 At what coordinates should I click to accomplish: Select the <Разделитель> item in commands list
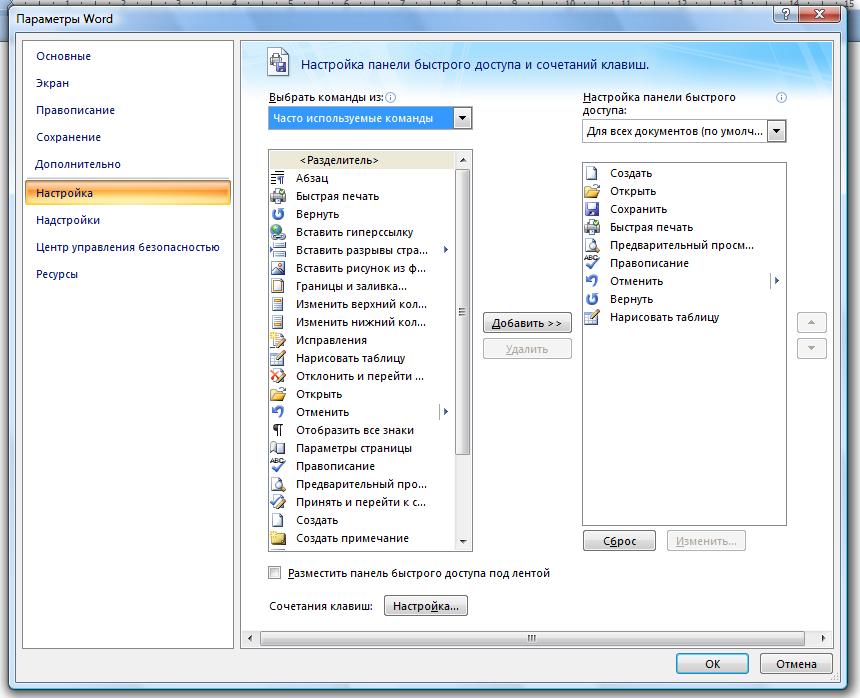point(362,160)
